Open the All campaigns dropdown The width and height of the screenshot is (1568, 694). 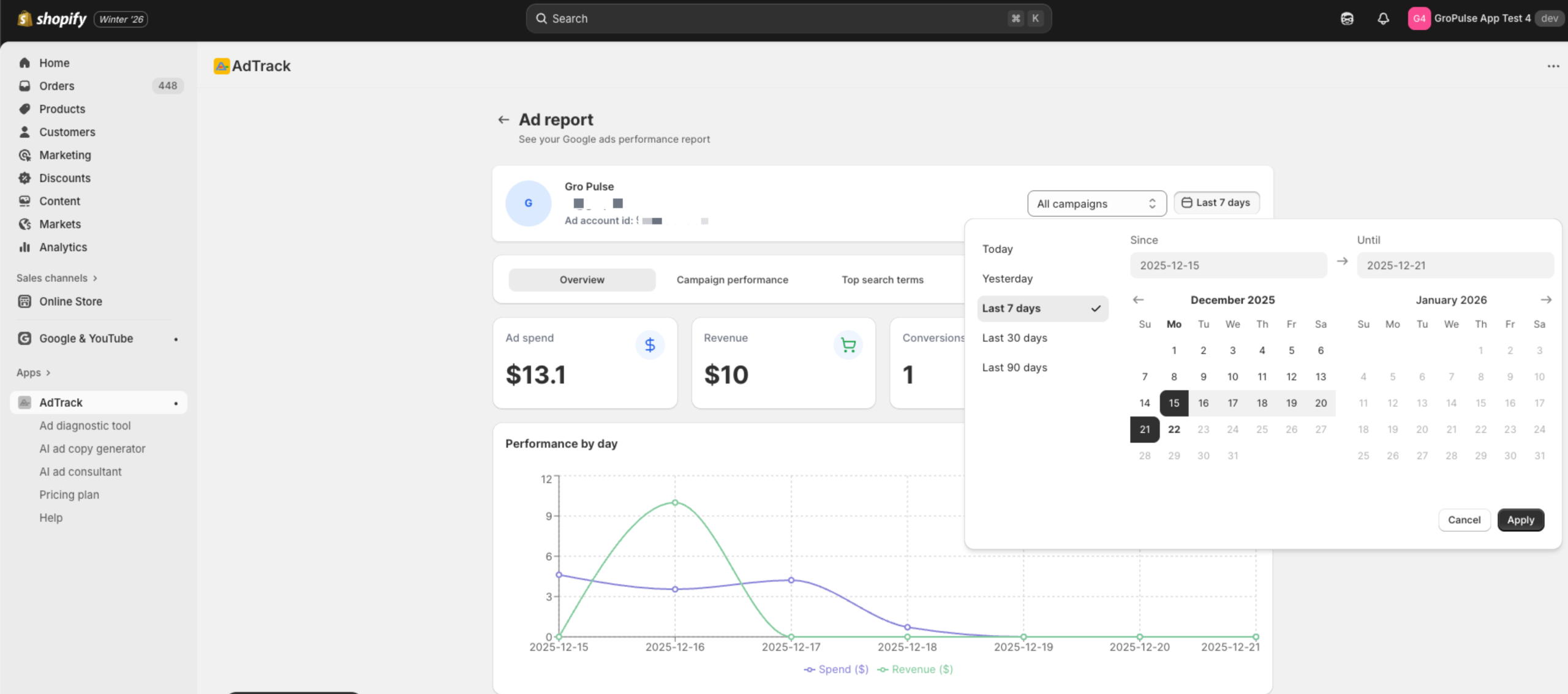point(1096,203)
